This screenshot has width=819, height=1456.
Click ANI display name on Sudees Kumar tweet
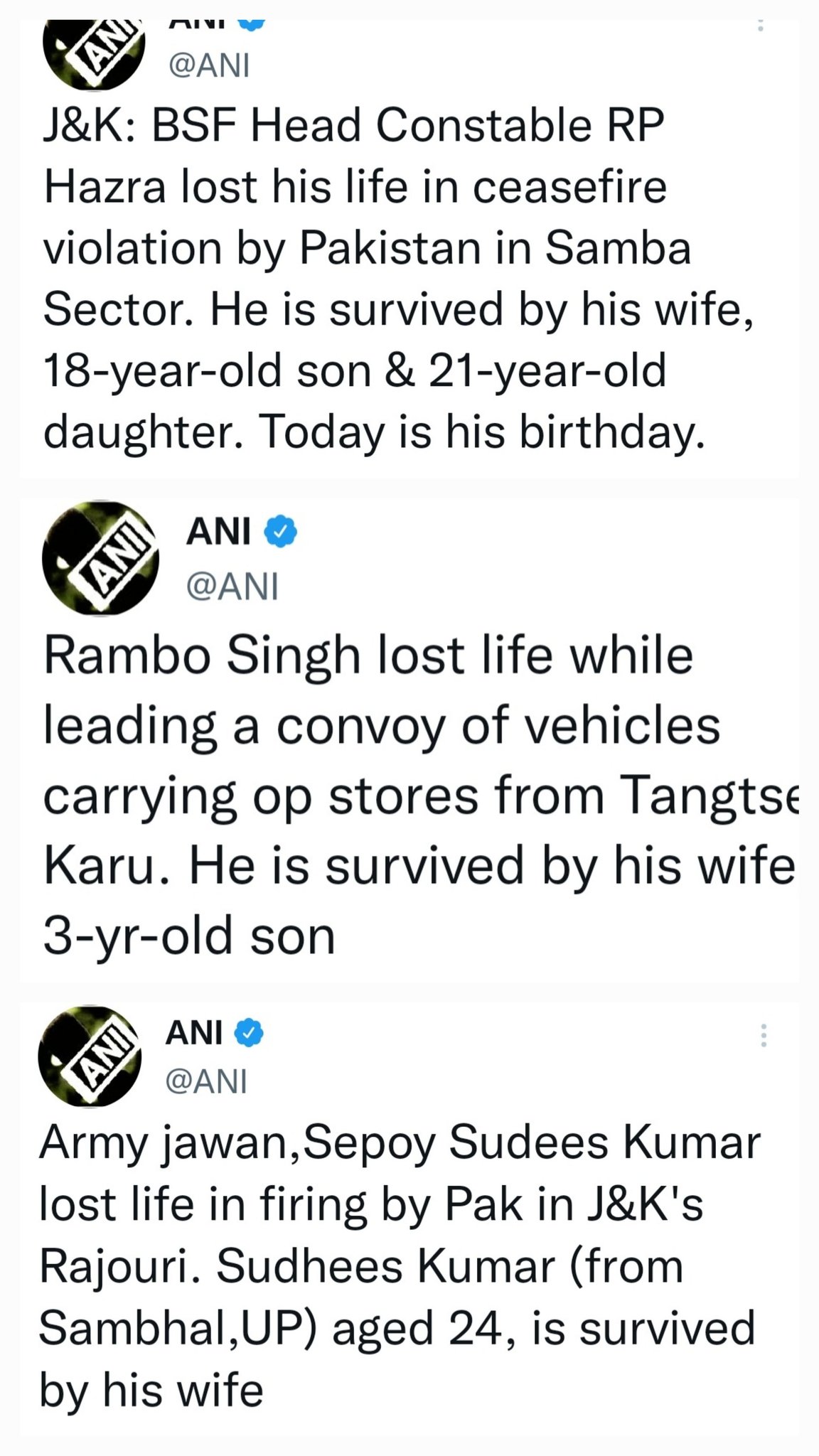194,1032
